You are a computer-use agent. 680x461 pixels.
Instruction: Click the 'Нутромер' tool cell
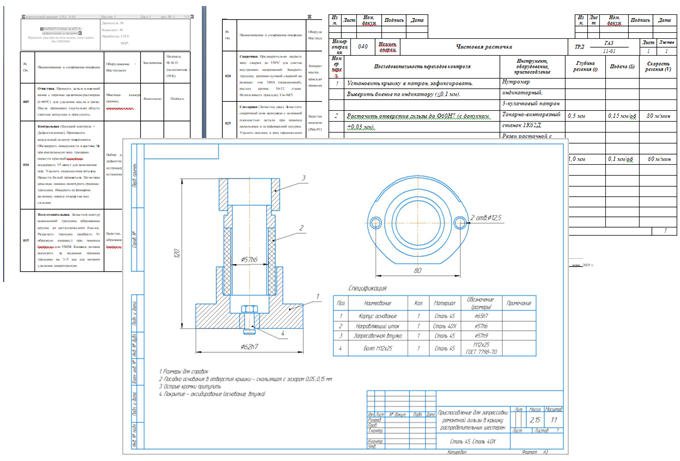click(x=516, y=82)
